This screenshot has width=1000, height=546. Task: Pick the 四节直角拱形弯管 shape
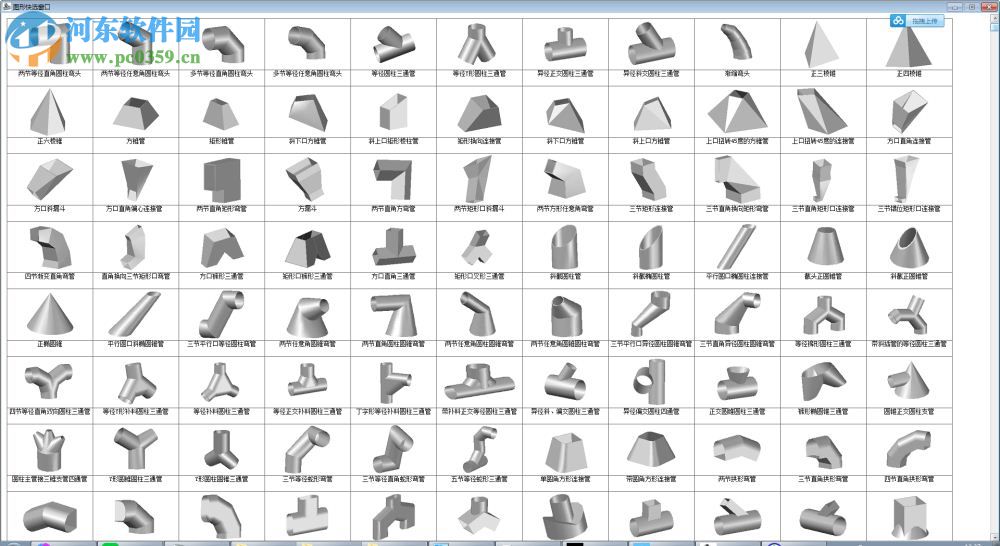coord(909,449)
